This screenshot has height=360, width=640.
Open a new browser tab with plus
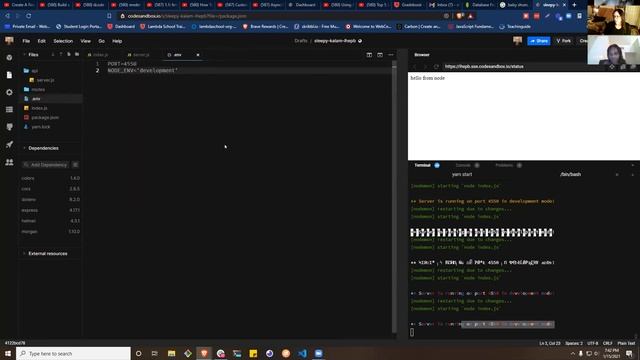(x=574, y=5)
